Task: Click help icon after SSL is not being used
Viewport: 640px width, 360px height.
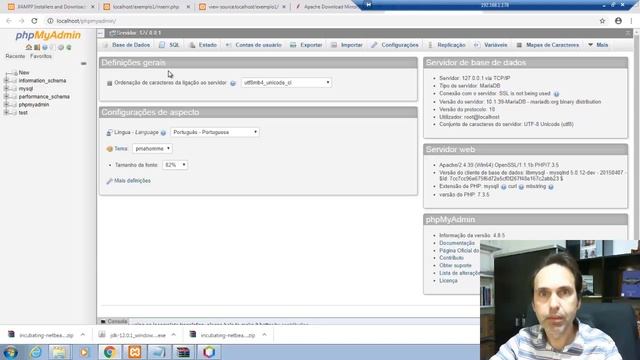Action: coord(556,94)
